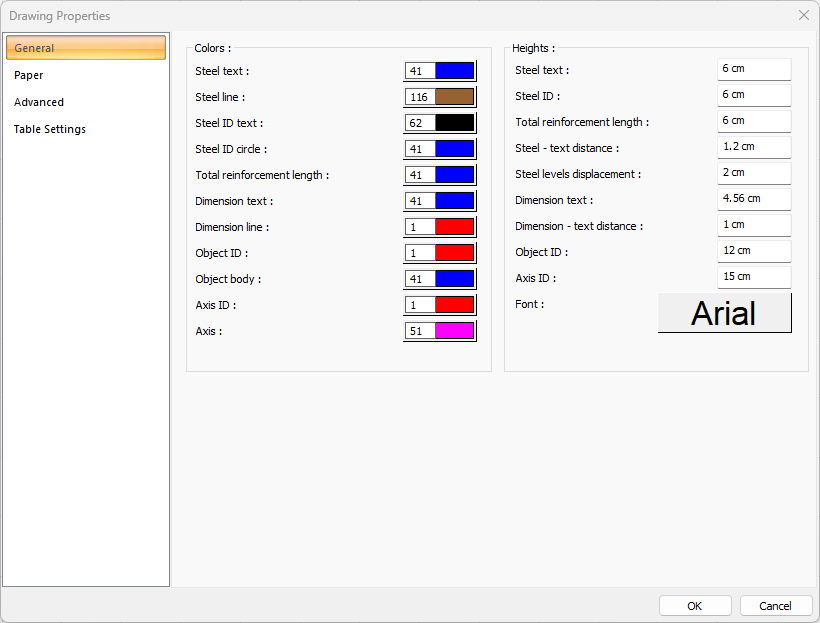820x623 pixels.
Task: Open Table Settings in the sidebar
Action: coord(50,129)
